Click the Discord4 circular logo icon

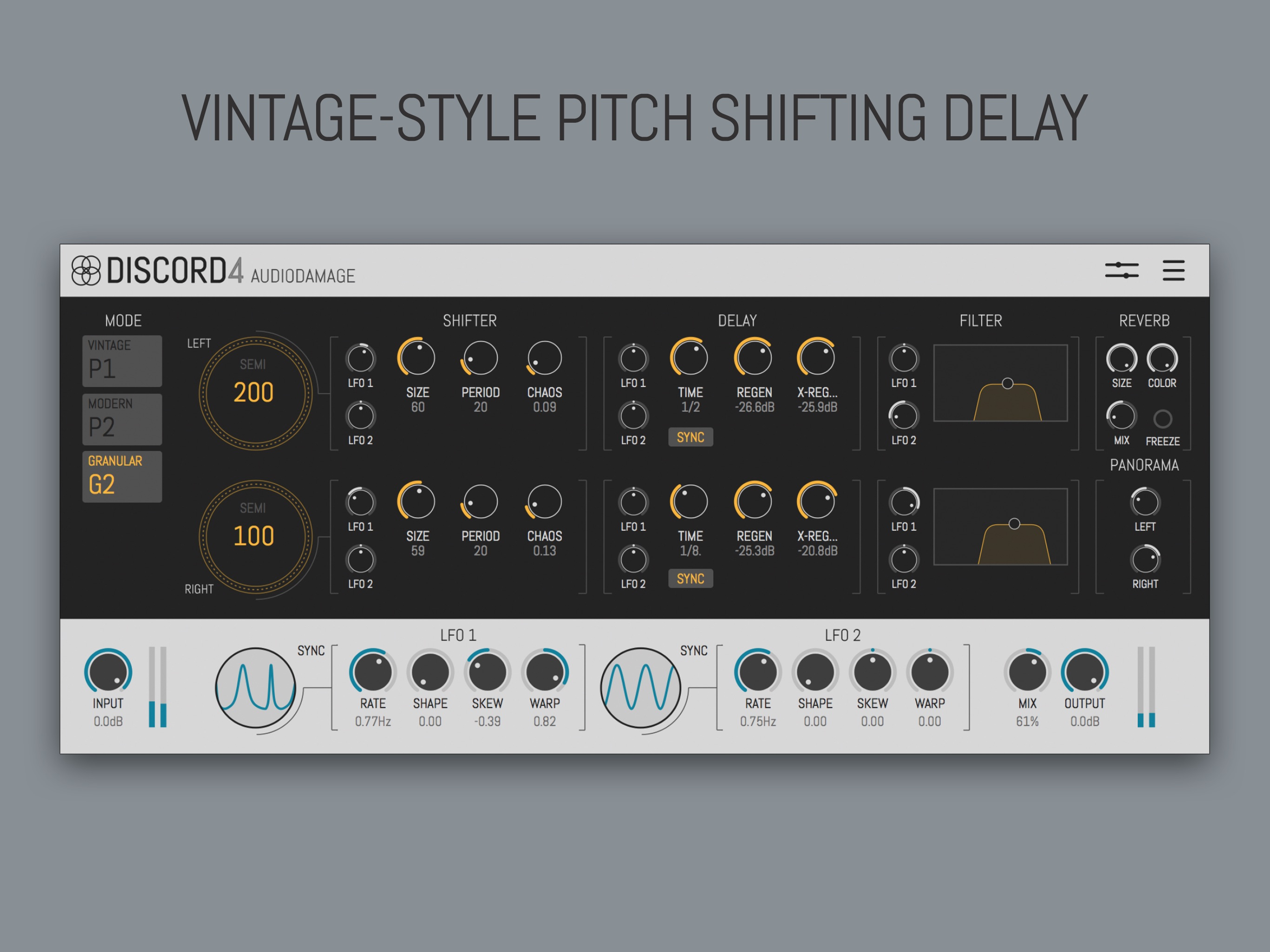point(86,270)
